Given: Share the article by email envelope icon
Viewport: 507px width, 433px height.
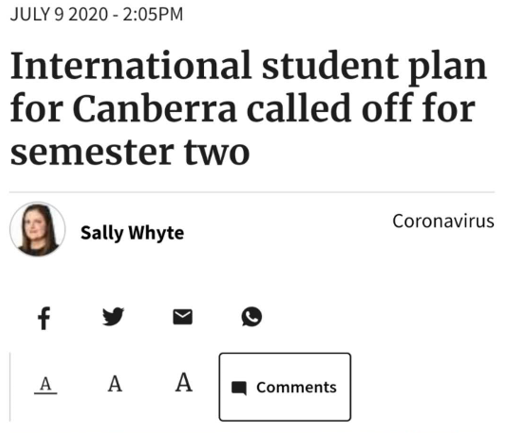Looking at the screenshot, I should (183, 317).
